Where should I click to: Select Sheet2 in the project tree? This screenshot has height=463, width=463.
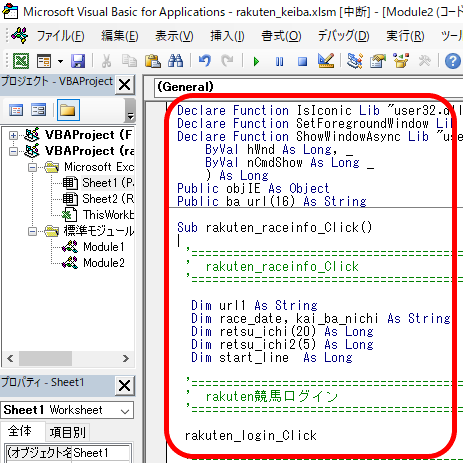(107, 199)
